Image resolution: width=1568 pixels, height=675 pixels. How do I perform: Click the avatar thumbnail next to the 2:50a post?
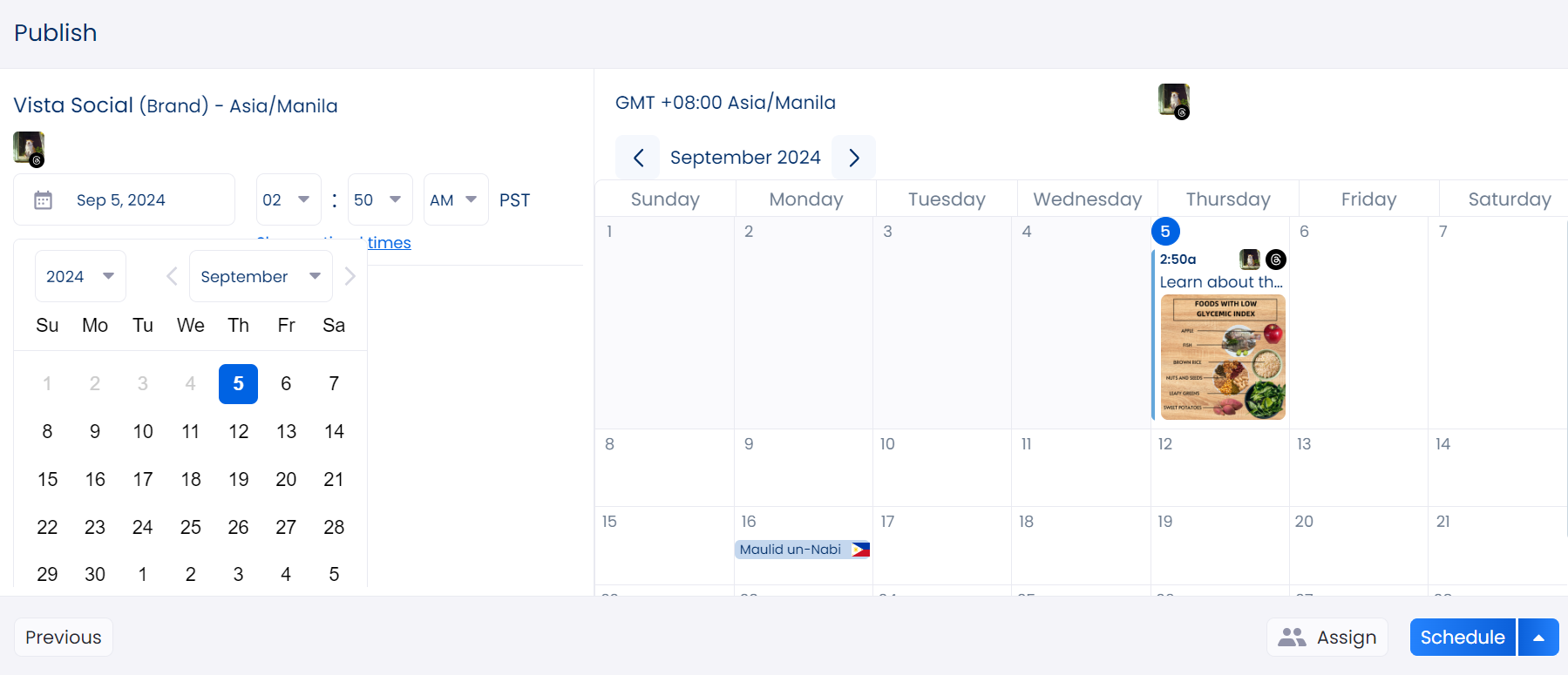coord(1249,260)
